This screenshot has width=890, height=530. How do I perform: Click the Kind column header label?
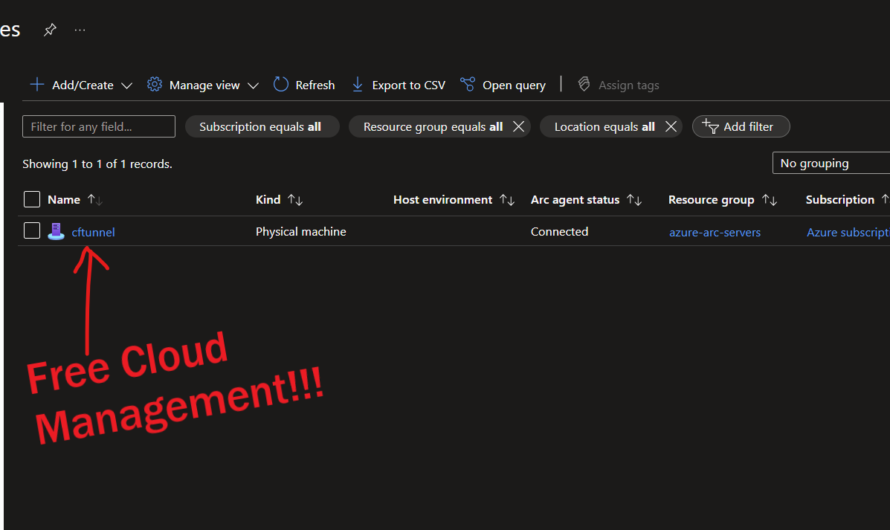(268, 200)
